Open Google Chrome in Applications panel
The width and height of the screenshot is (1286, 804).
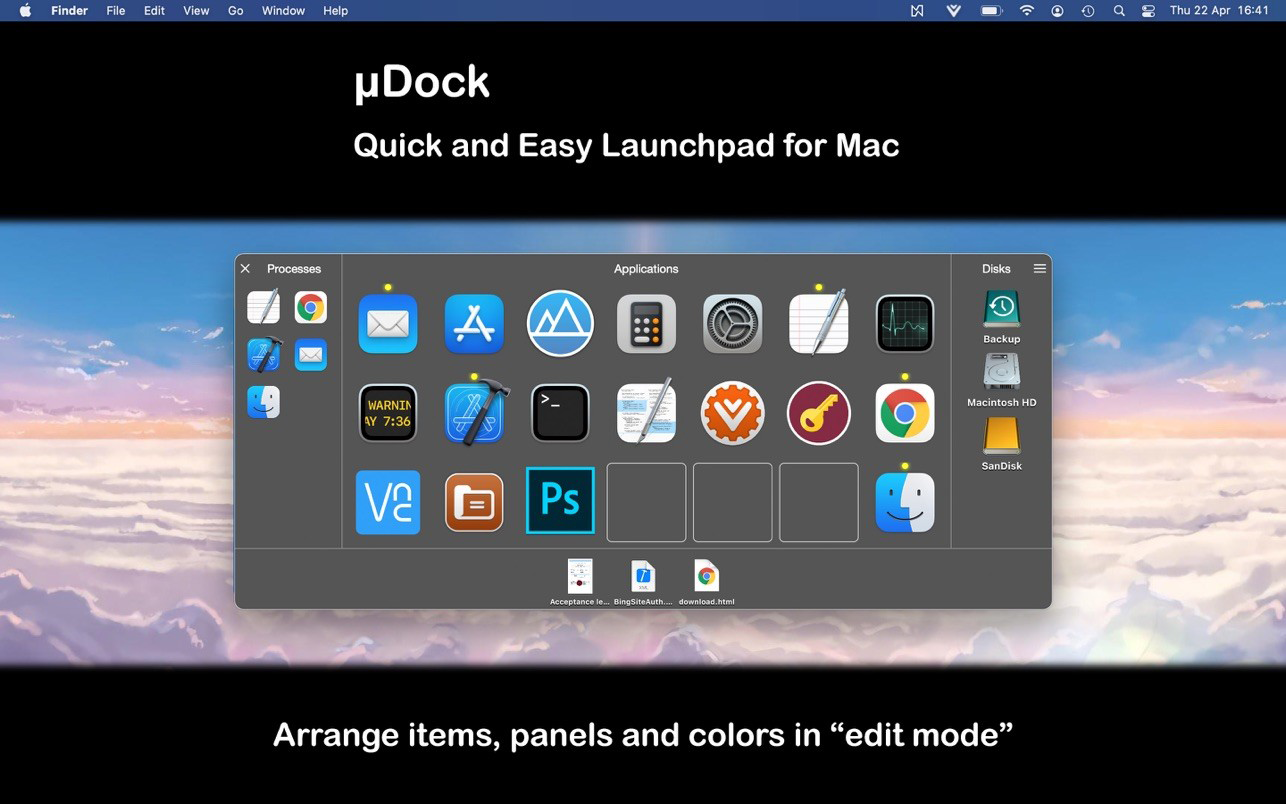(905, 413)
